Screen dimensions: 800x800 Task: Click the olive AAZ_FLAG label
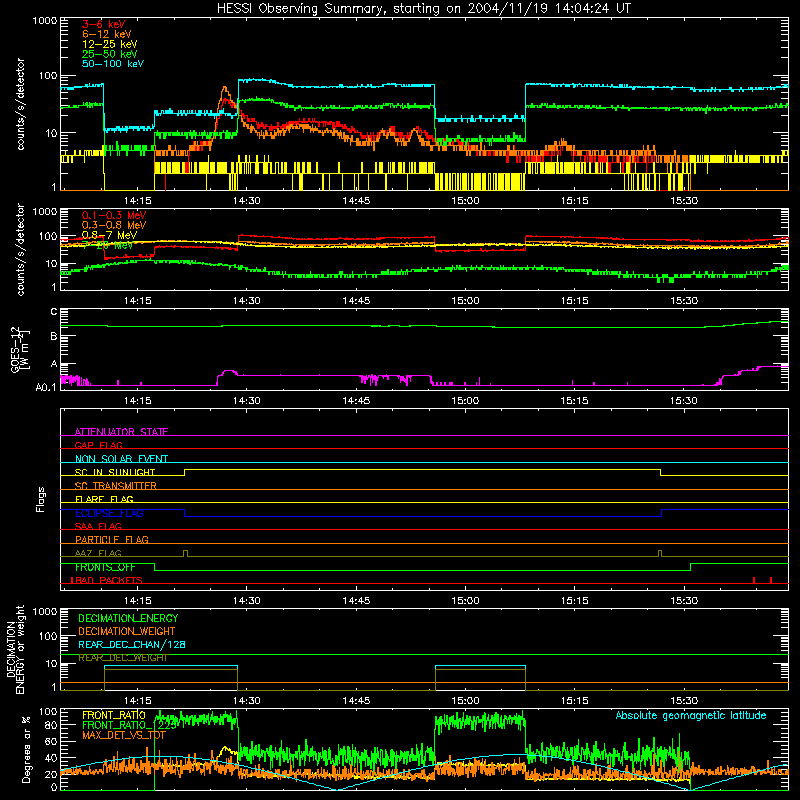(98, 553)
